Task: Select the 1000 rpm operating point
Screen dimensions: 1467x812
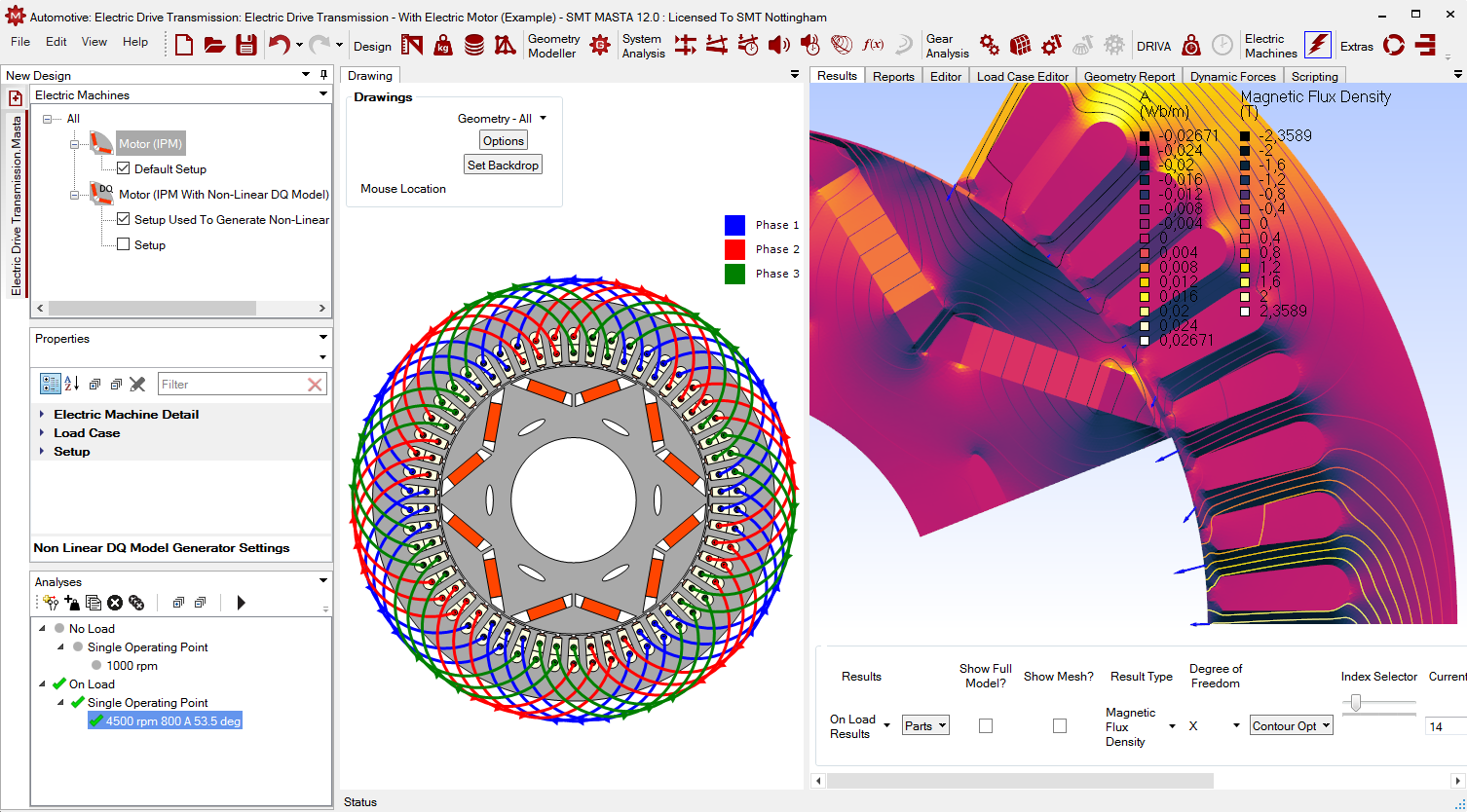Action: click(132, 666)
